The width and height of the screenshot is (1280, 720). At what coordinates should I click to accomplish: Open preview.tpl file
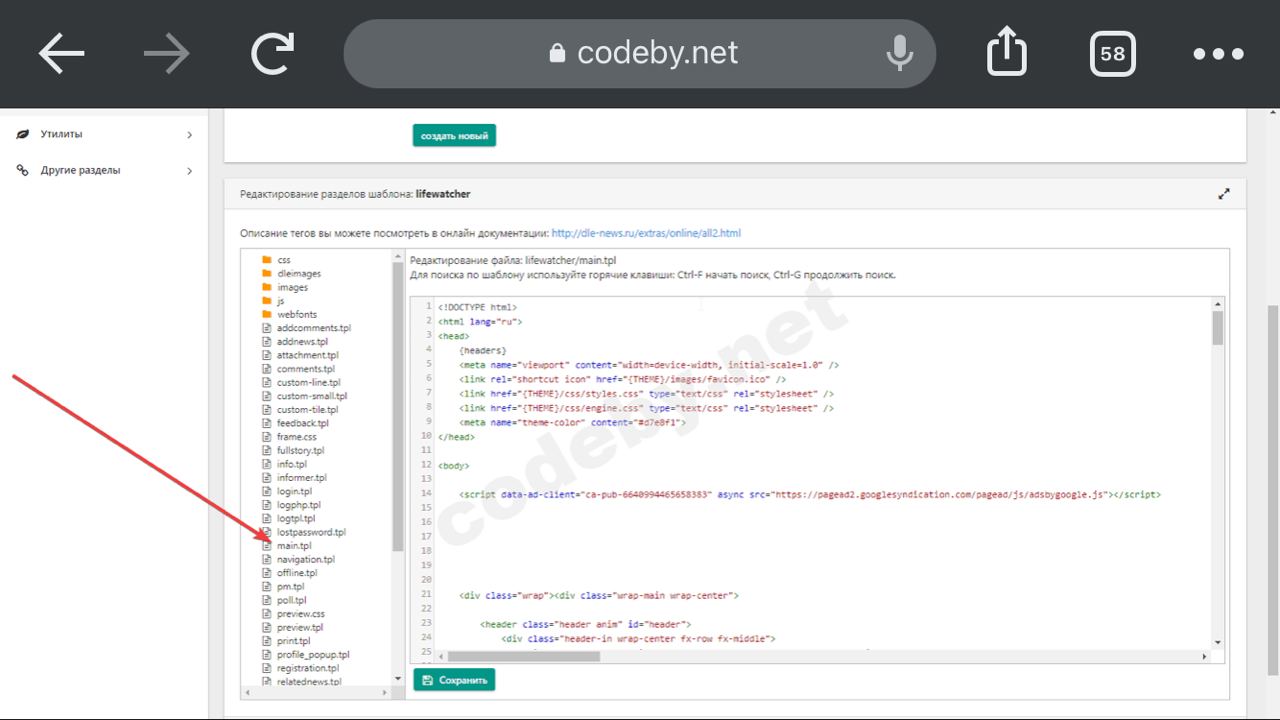pyautogui.click(x=300, y=628)
